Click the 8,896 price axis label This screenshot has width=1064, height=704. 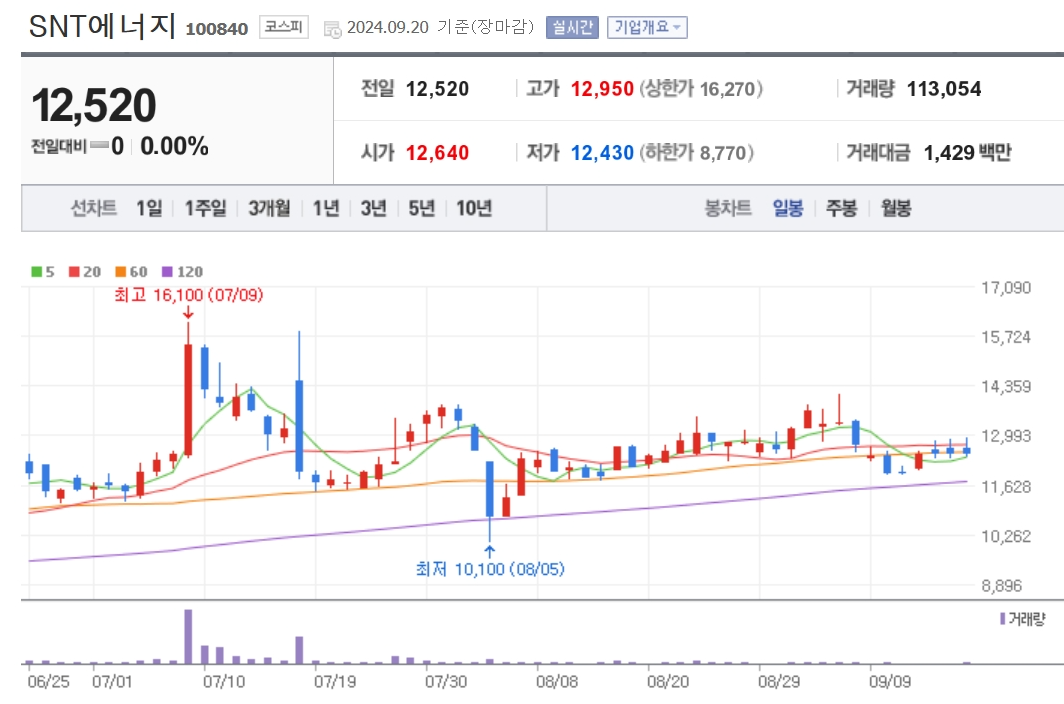[1002, 585]
